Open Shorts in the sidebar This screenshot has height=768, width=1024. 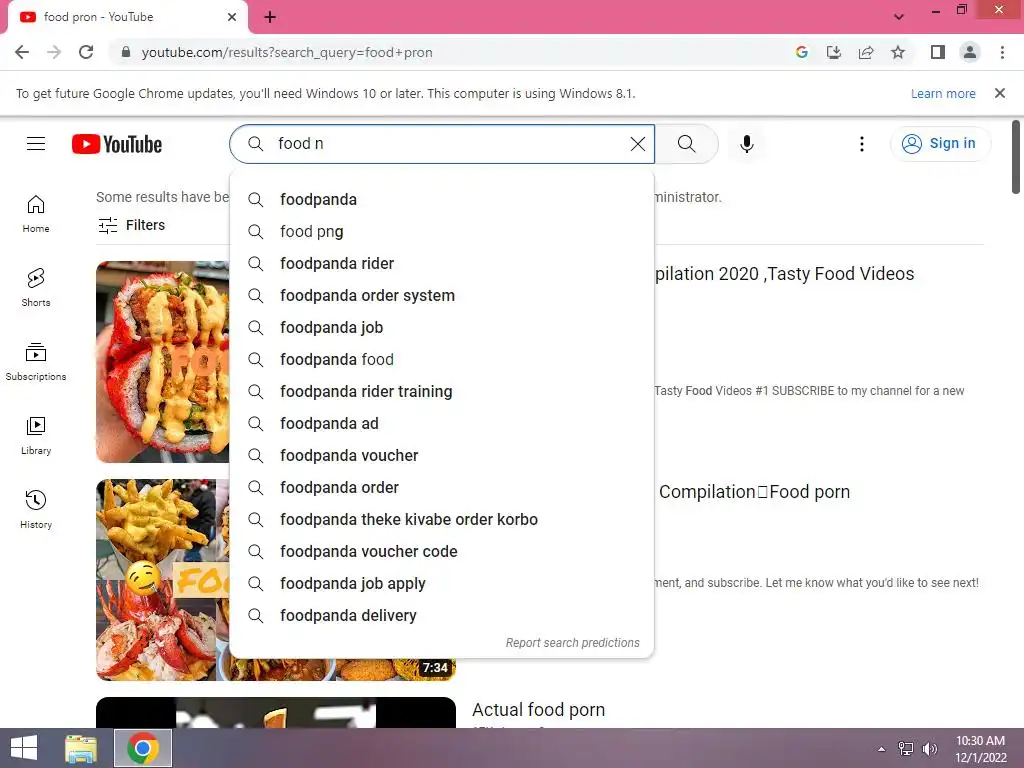(x=36, y=287)
